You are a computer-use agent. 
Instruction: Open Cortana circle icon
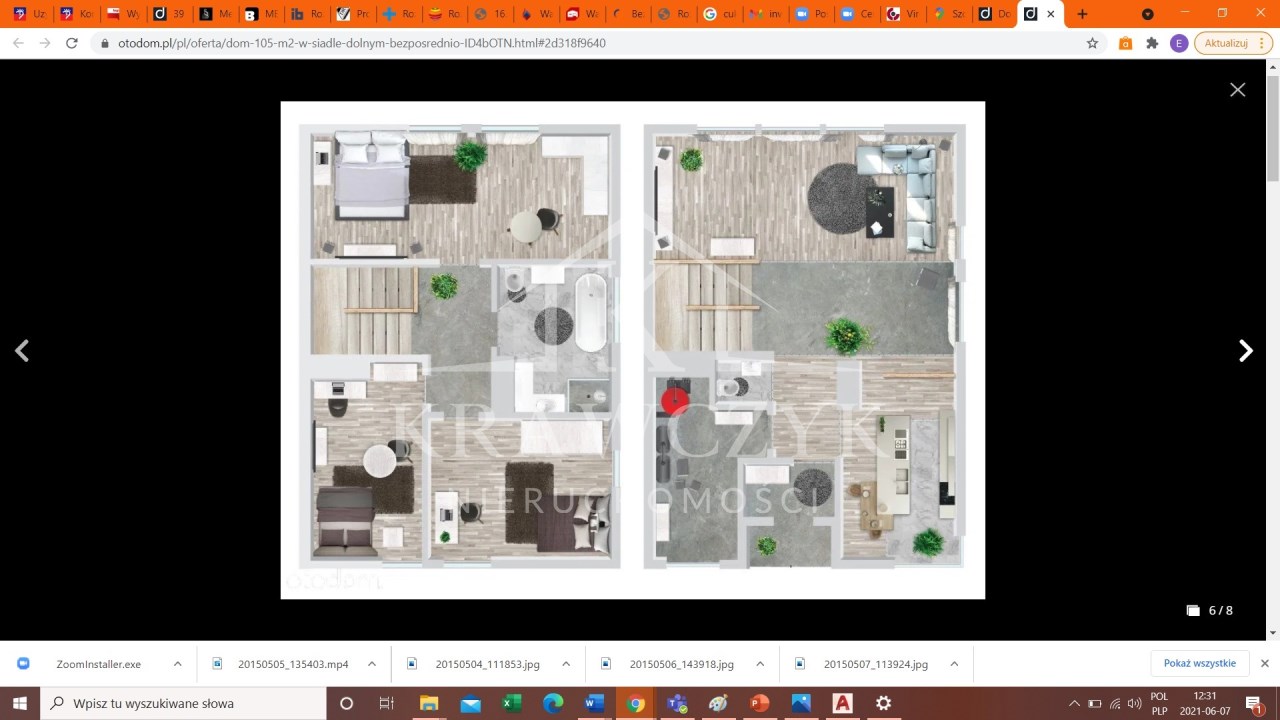[x=347, y=703]
